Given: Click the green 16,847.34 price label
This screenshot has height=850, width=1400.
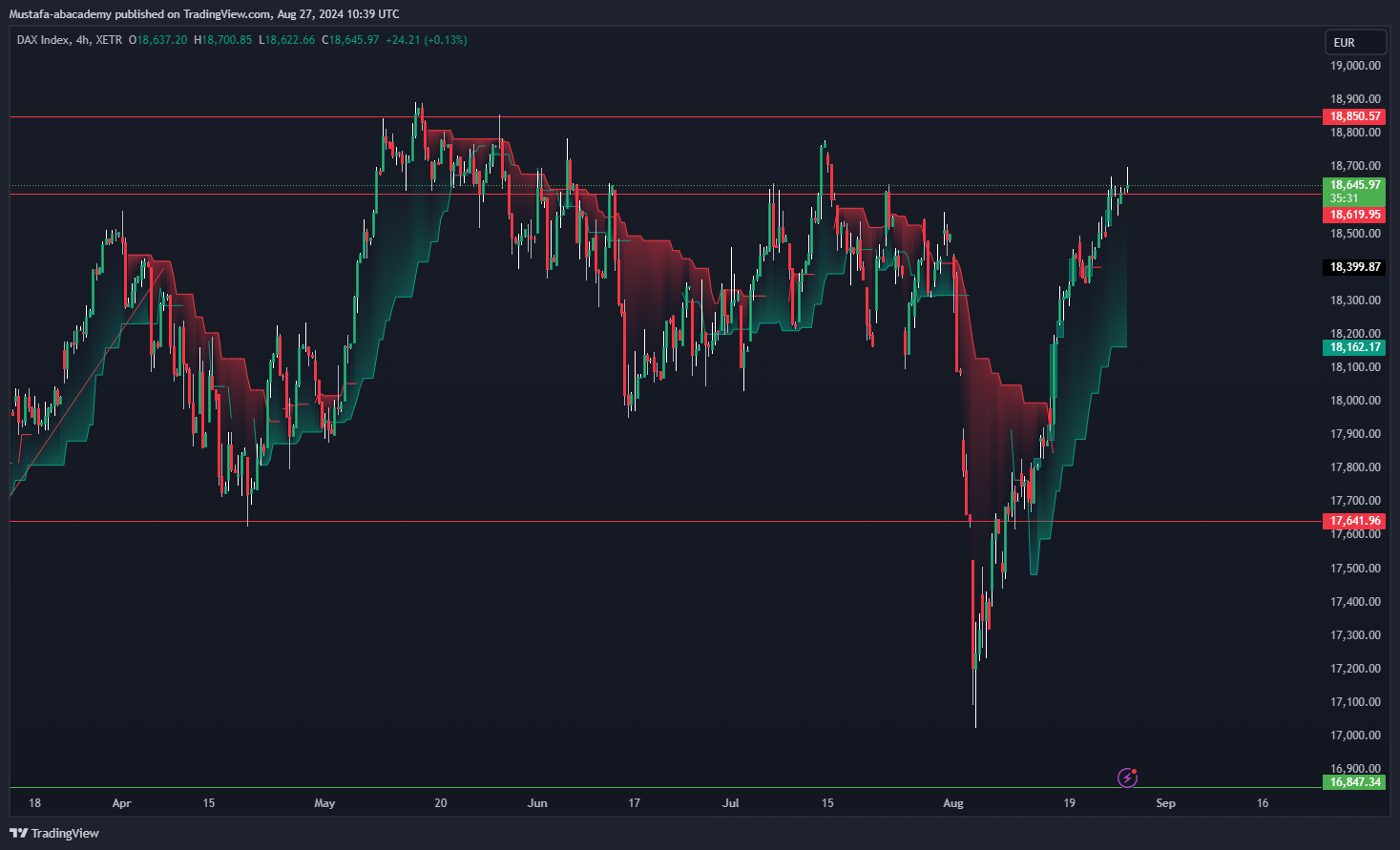Looking at the screenshot, I should tap(1353, 782).
